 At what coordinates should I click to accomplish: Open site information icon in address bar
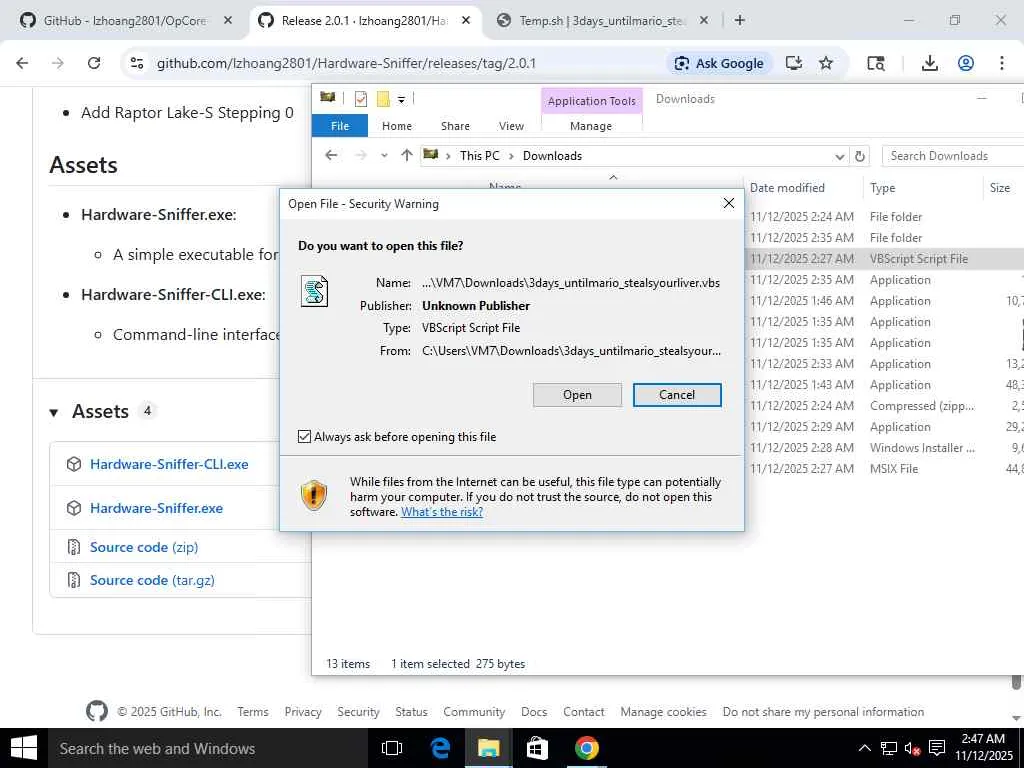point(136,63)
